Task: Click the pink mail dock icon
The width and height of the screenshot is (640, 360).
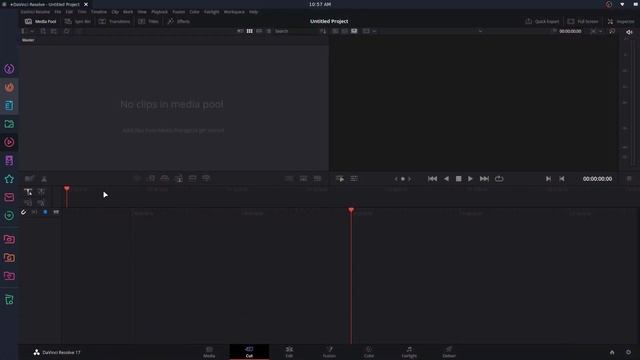Action: (9, 197)
